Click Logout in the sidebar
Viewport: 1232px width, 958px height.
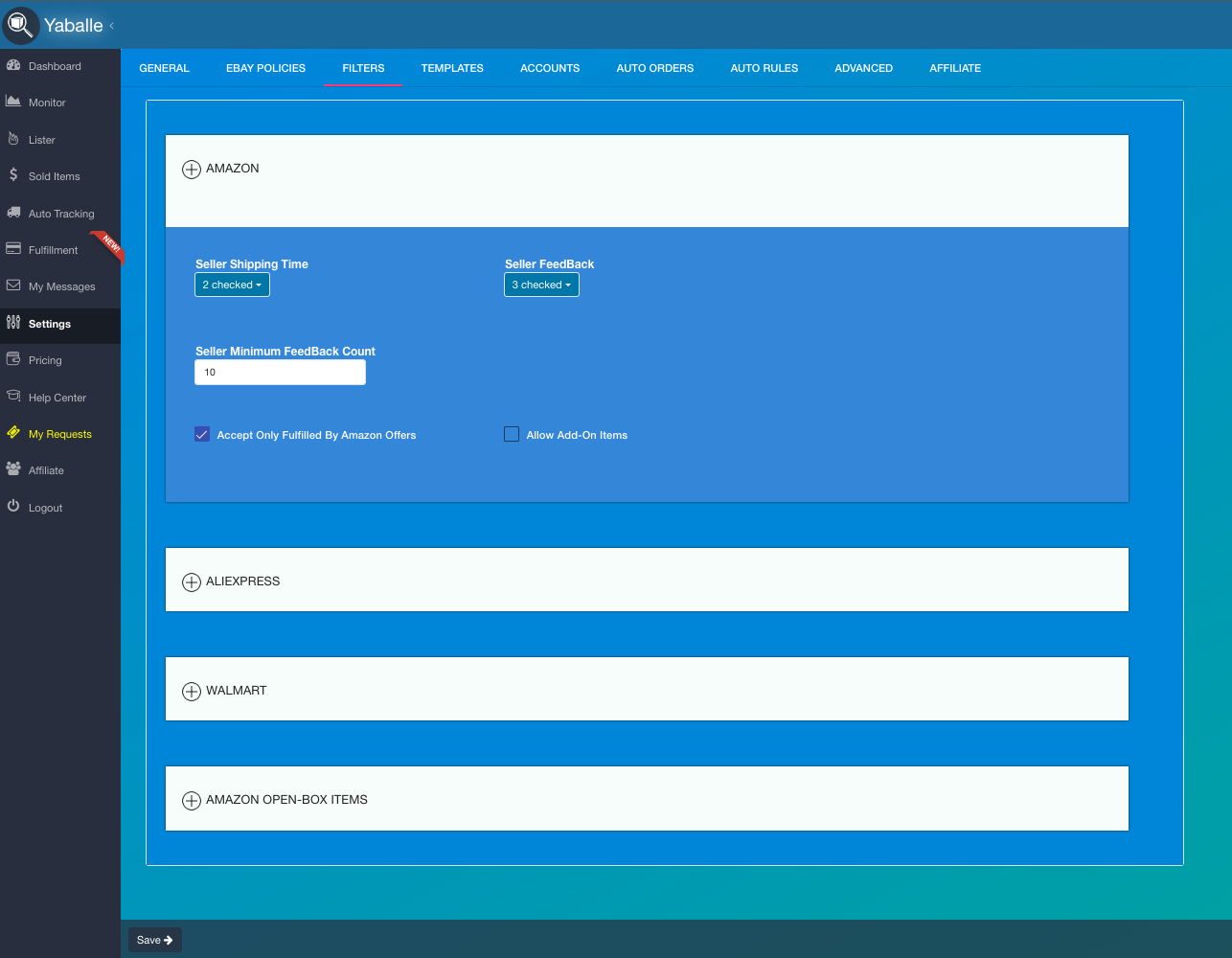(60, 507)
